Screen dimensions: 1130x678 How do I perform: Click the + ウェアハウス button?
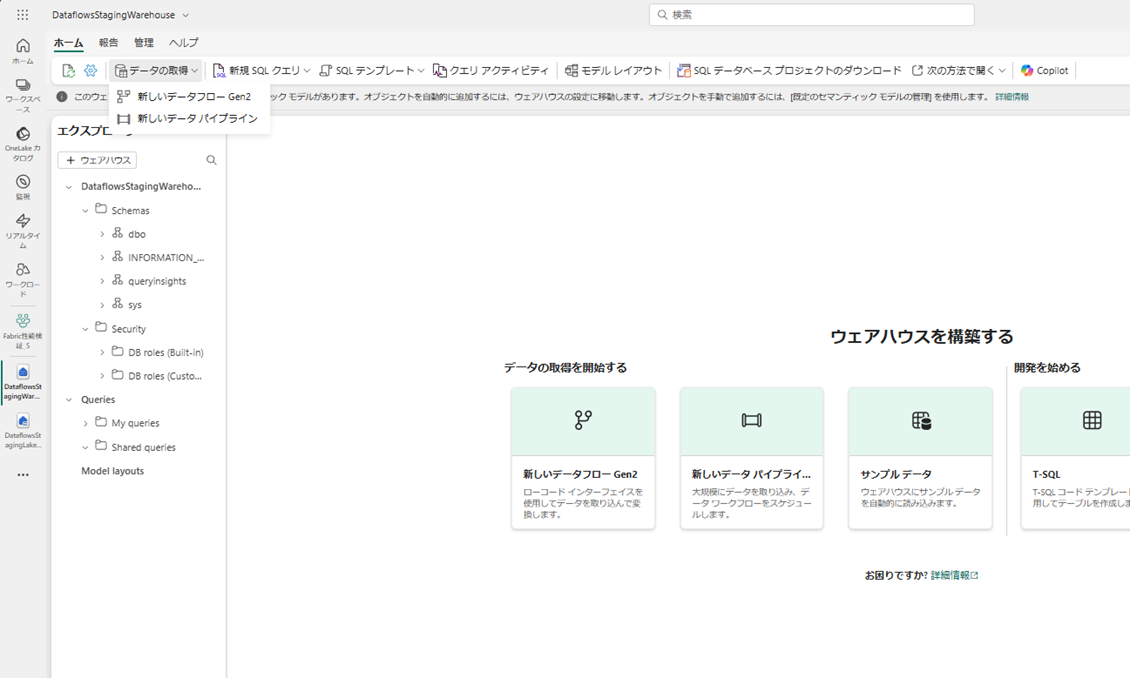97,160
